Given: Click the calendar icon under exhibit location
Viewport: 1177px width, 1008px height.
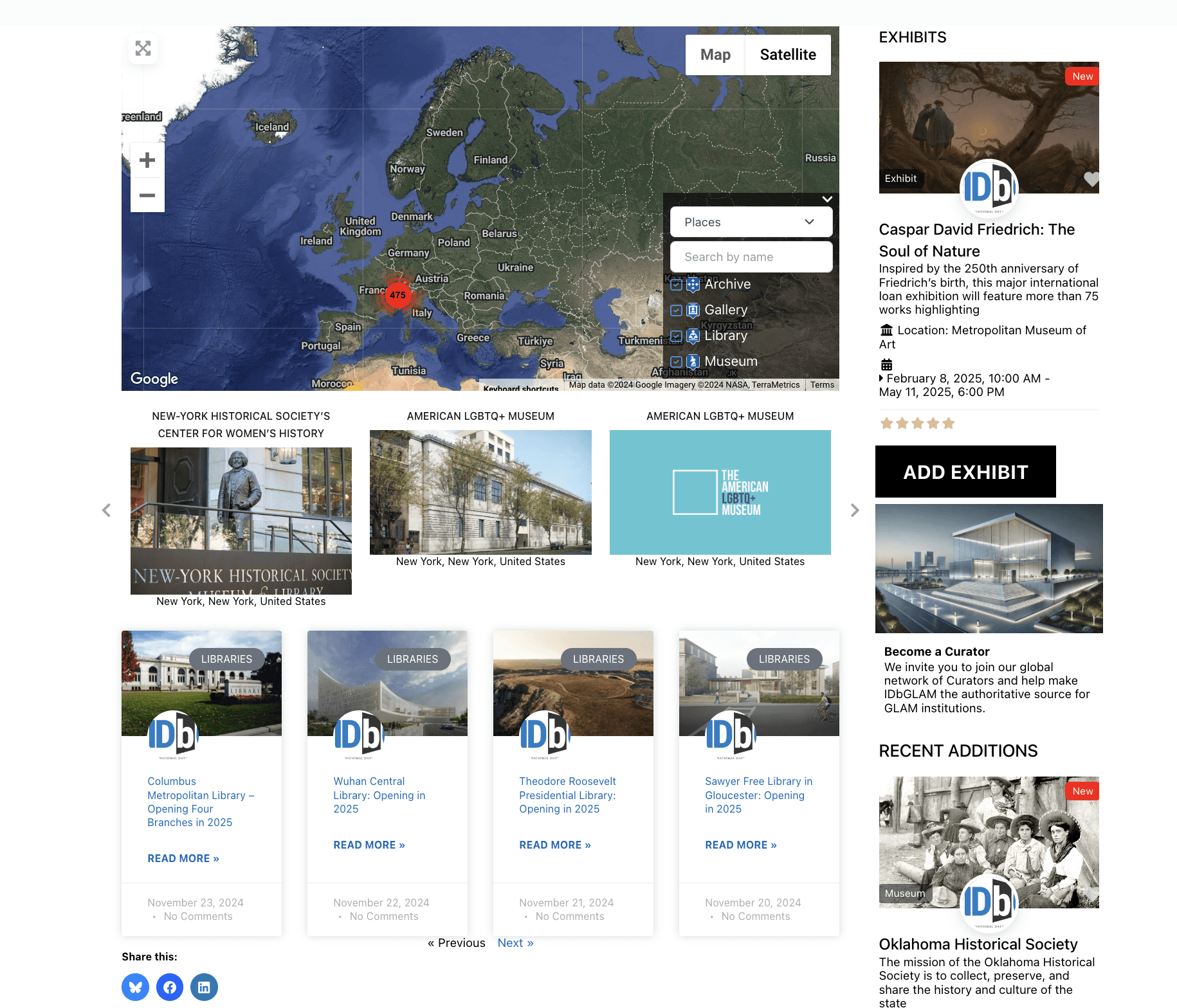Looking at the screenshot, I should [886, 364].
